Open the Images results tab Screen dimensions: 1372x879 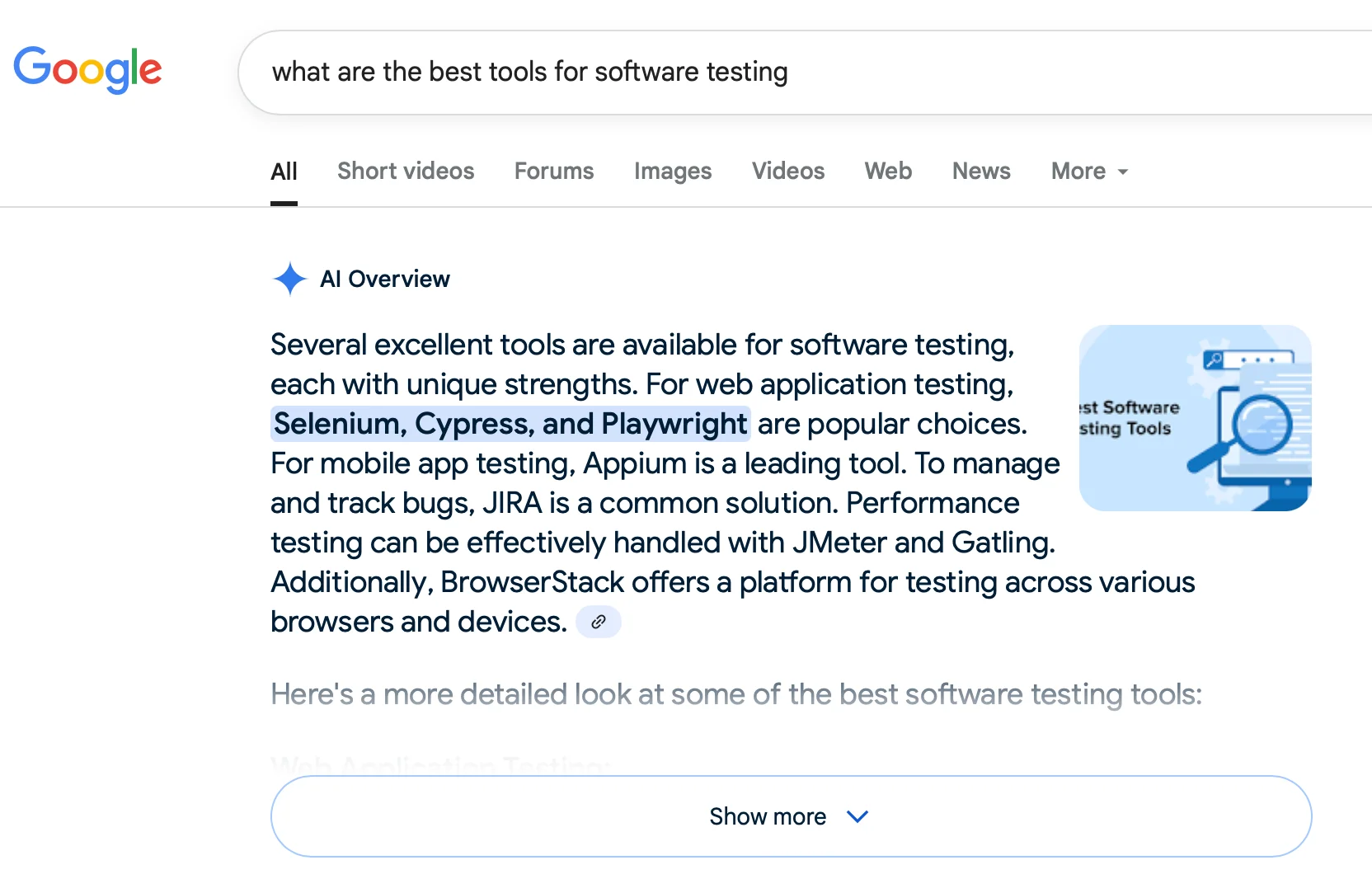point(673,171)
